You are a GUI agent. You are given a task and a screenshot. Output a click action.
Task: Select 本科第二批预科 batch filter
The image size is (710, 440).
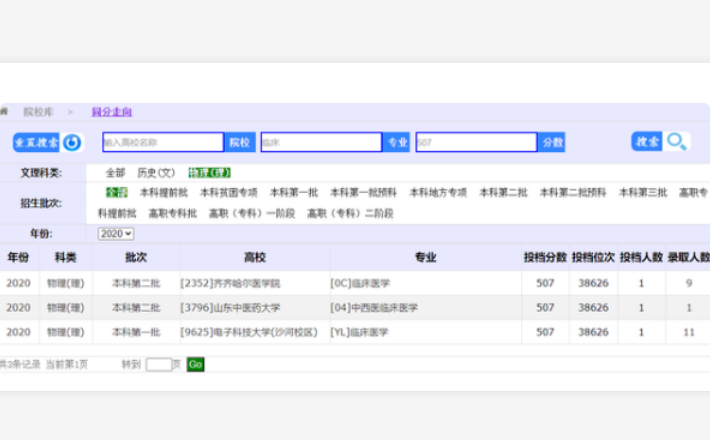pyautogui.click(x=573, y=192)
